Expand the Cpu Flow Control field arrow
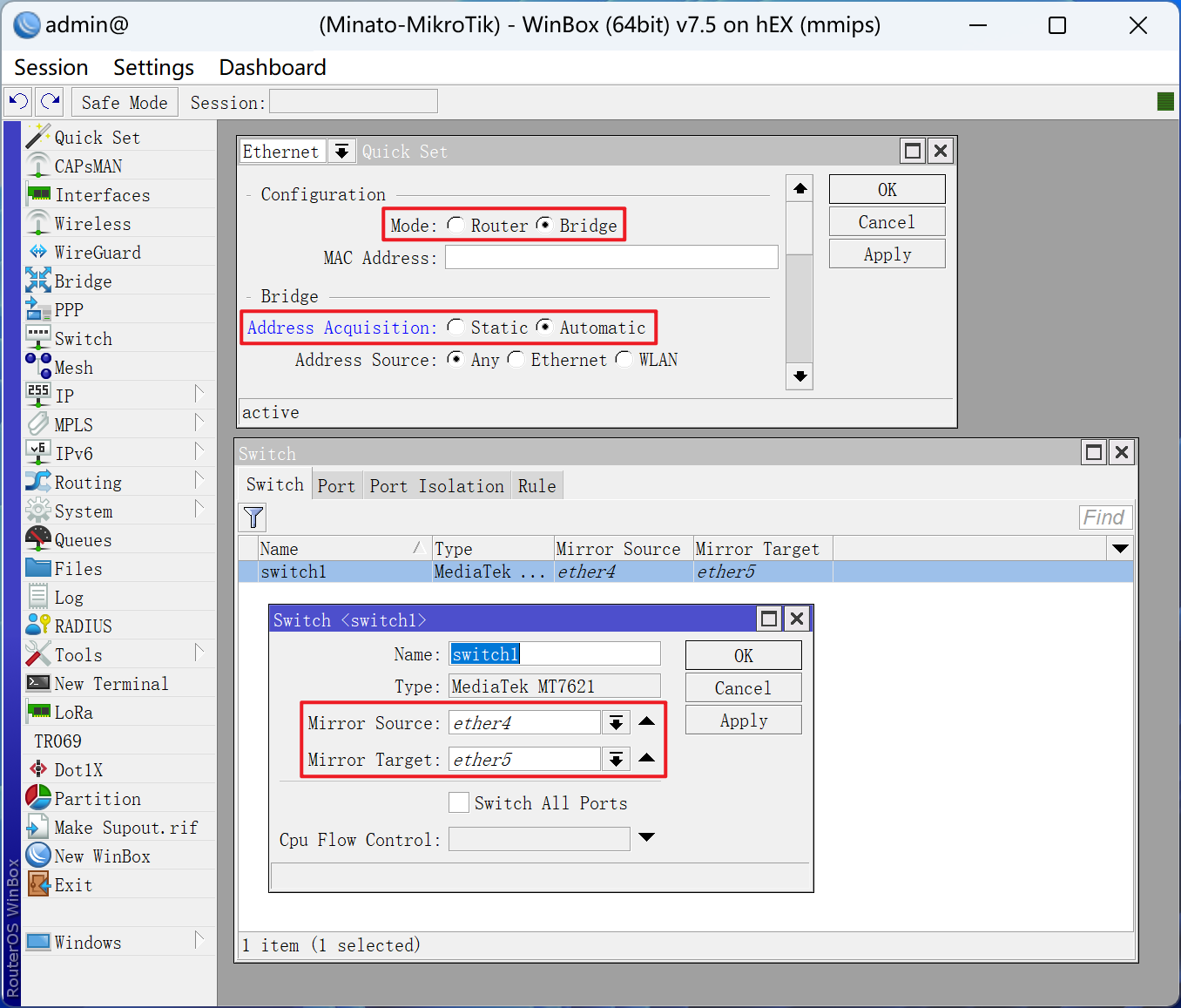 point(646,838)
